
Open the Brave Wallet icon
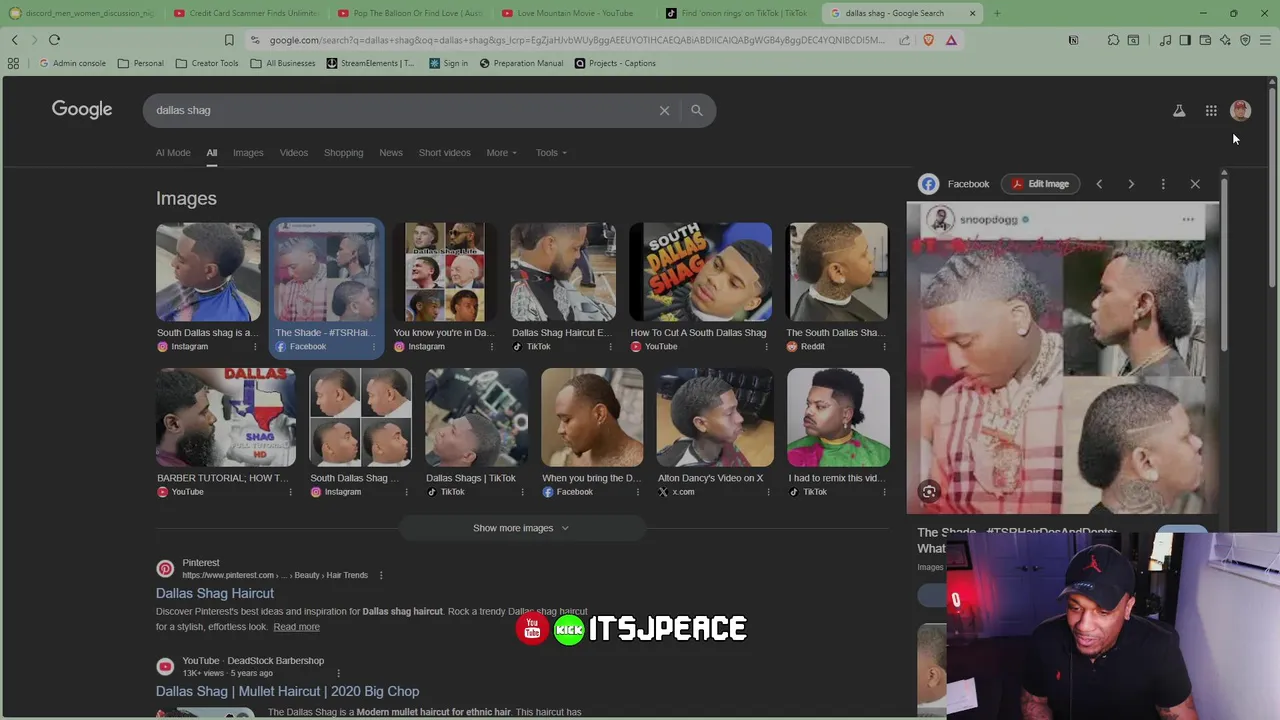(1205, 40)
